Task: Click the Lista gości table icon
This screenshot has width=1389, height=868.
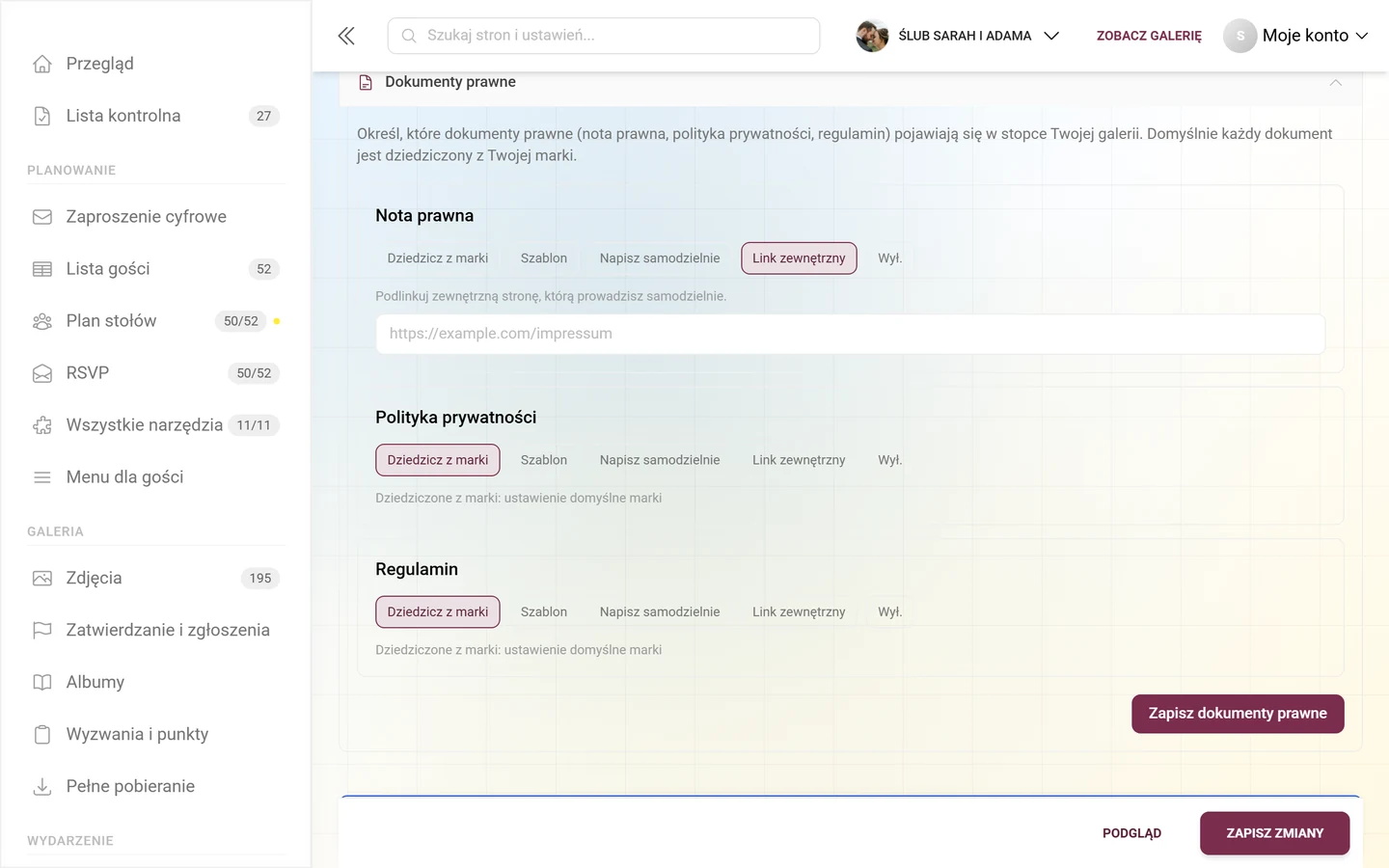Action: [42, 269]
